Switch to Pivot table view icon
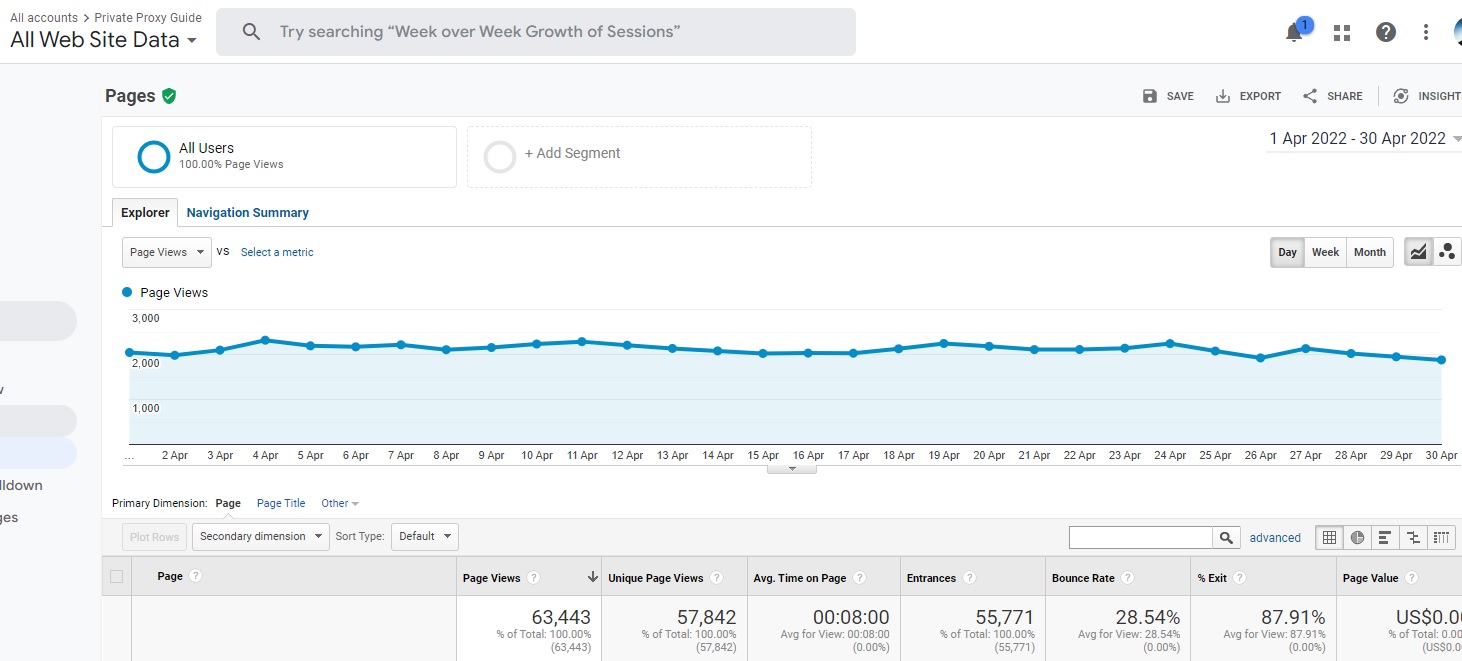1462x661 pixels. pyautogui.click(x=1441, y=537)
